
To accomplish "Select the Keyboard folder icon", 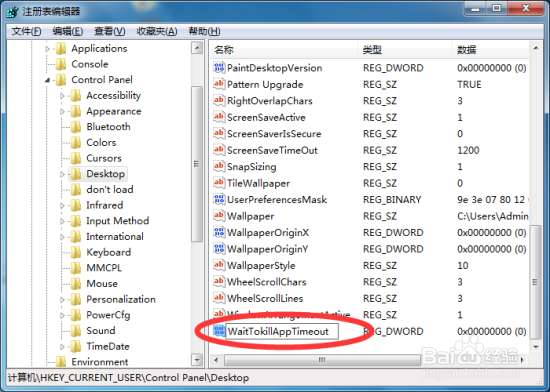I will click(x=76, y=252).
